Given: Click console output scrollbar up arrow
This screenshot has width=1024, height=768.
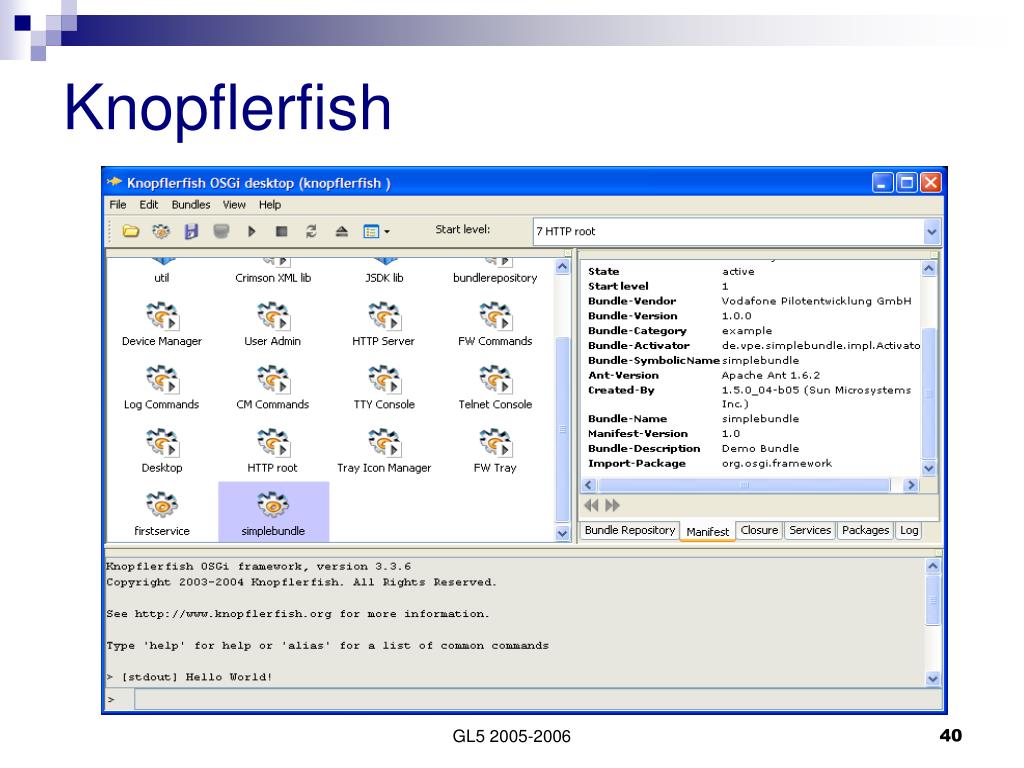Looking at the screenshot, I should pyautogui.click(x=933, y=566).
